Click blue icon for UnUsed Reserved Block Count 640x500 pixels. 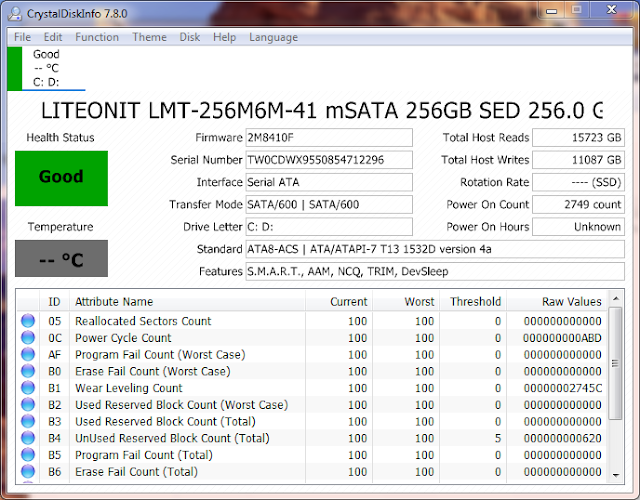[x=28, y=438]
